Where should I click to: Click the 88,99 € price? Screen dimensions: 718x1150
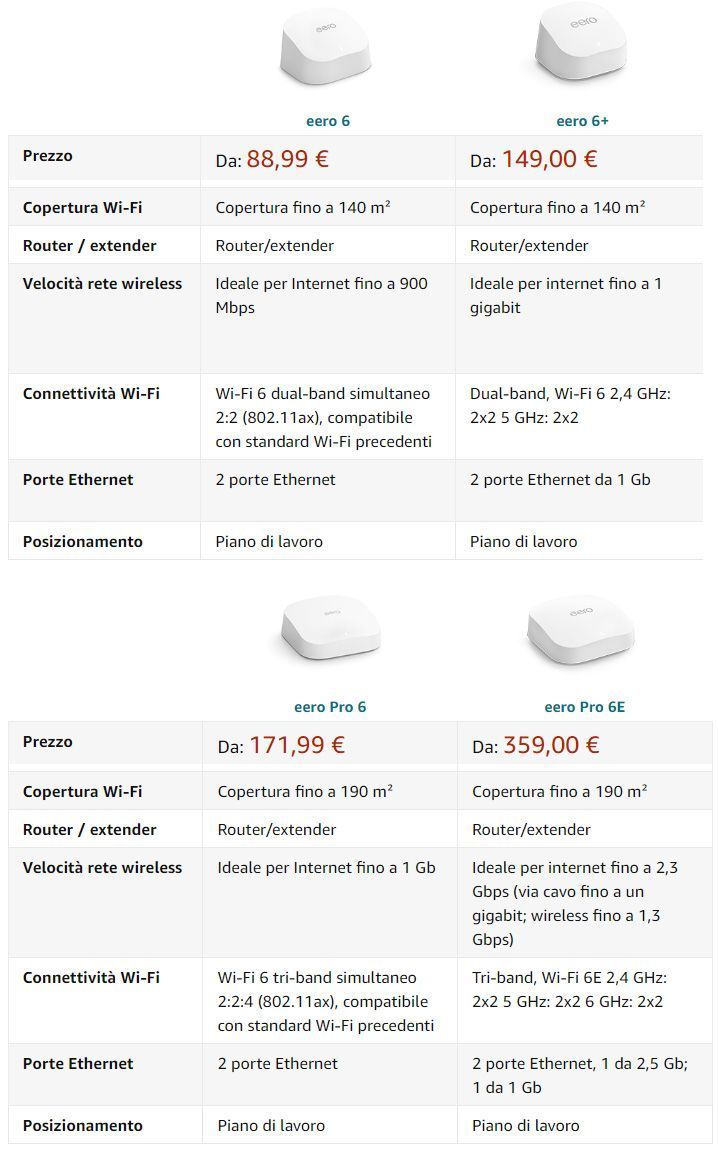(287, 159)
